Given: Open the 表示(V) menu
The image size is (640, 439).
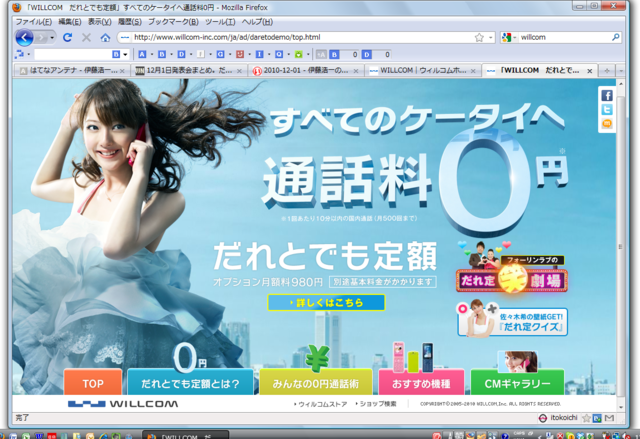Looking at the screenshot, I should 100,22.
